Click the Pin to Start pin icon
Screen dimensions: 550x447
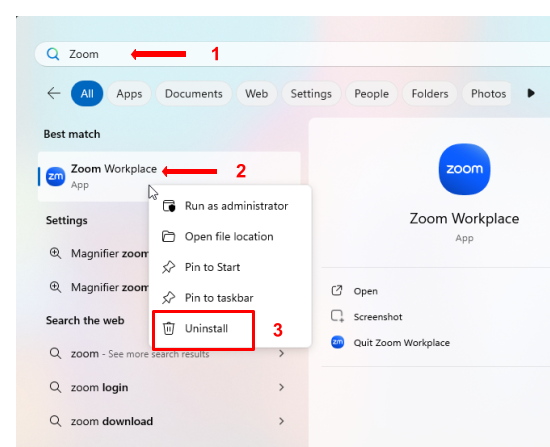(x=169, y=267)
